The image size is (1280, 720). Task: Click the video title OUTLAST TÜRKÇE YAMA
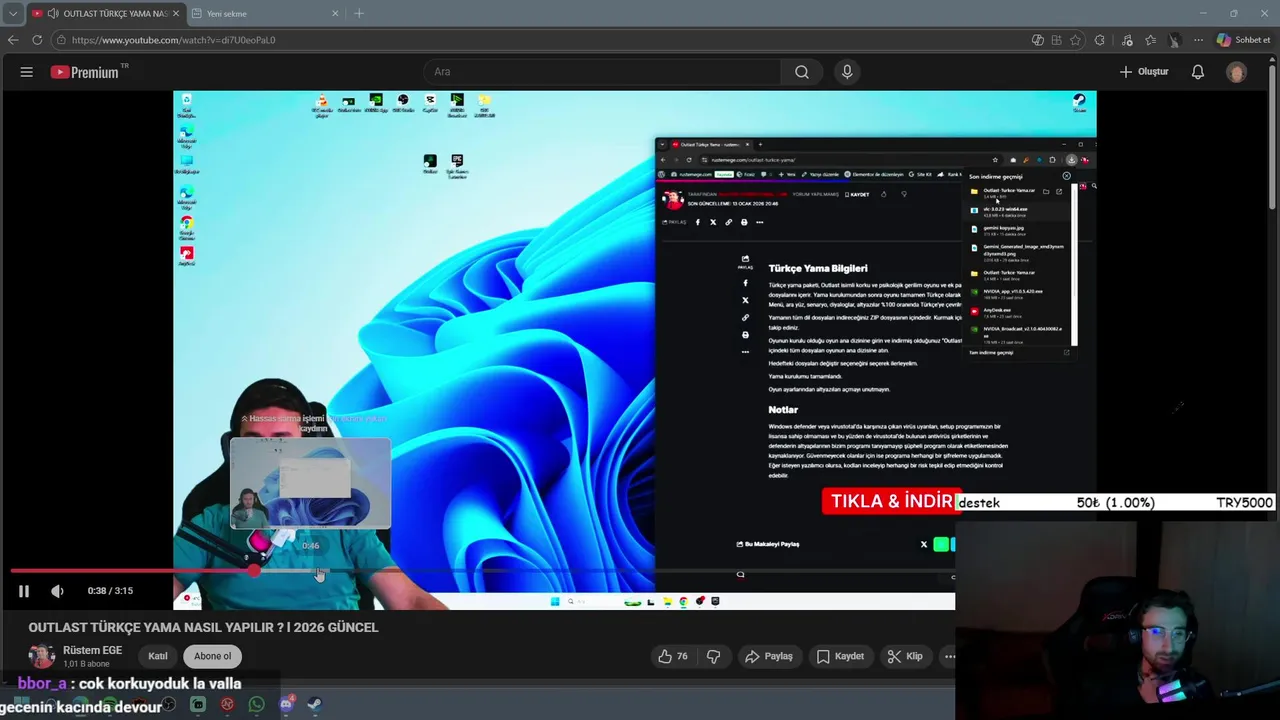[x=203, y=627]
